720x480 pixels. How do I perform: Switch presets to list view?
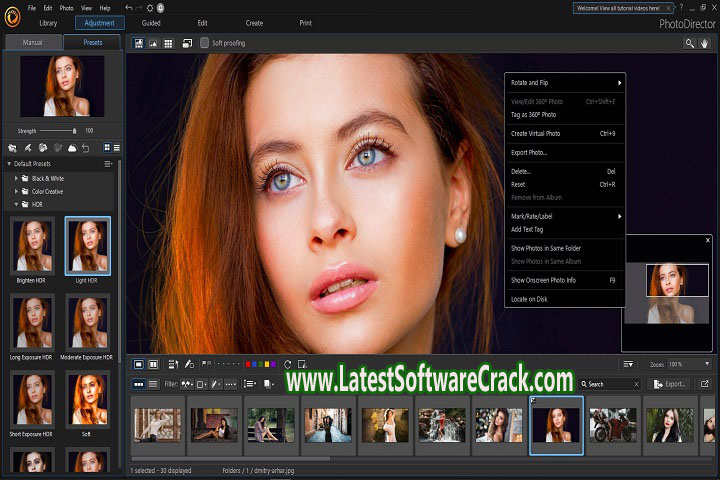[x=117, y=147]
